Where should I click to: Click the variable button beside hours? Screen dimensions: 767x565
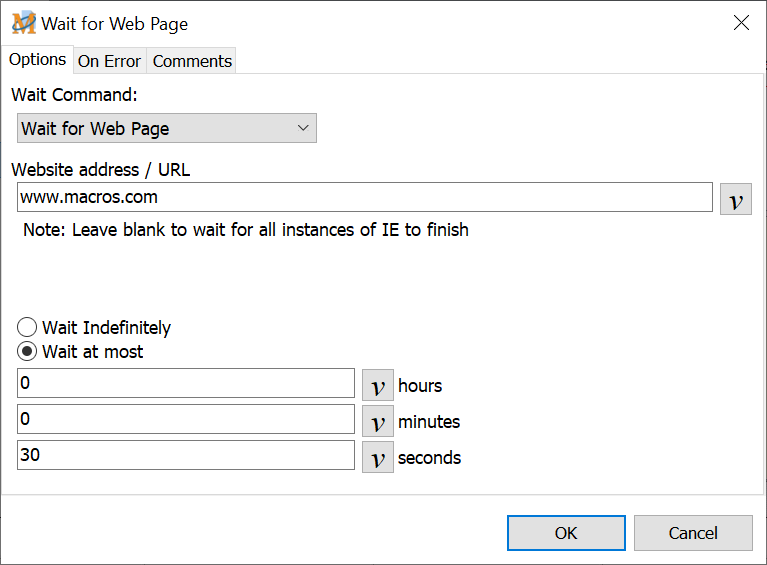click(378, 385)
